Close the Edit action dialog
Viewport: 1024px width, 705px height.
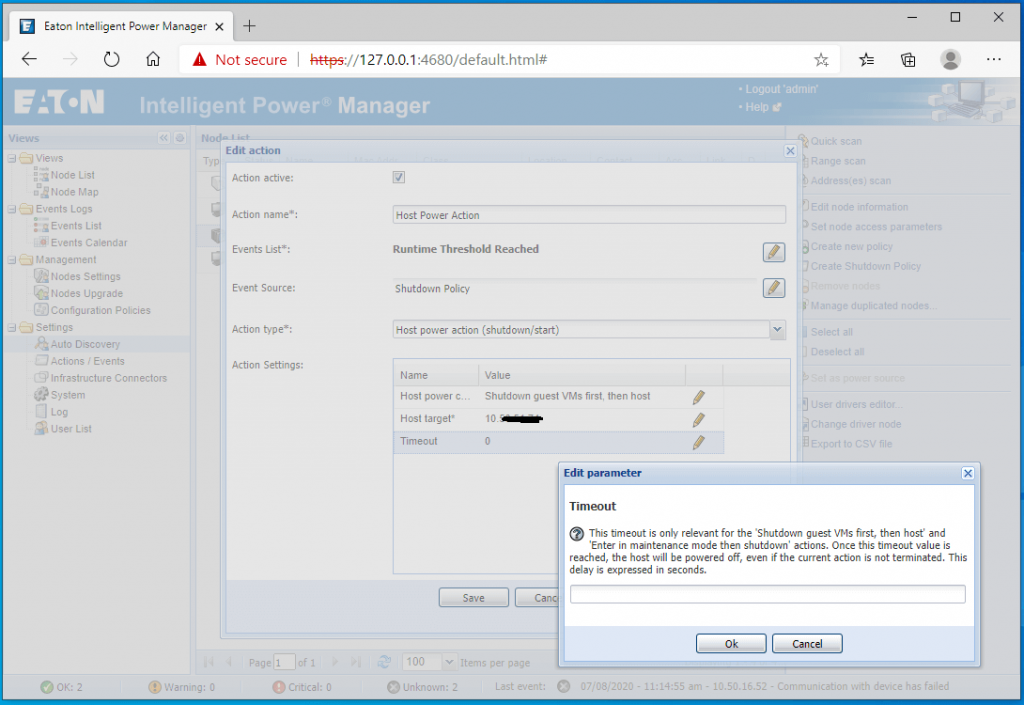tap(790, 151)
